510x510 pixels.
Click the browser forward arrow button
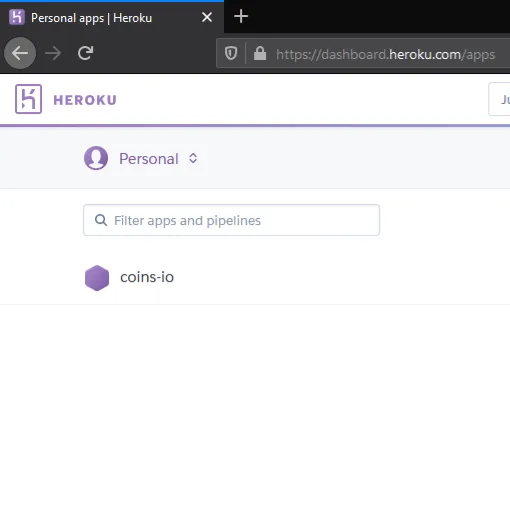click(x=53, y=53)
